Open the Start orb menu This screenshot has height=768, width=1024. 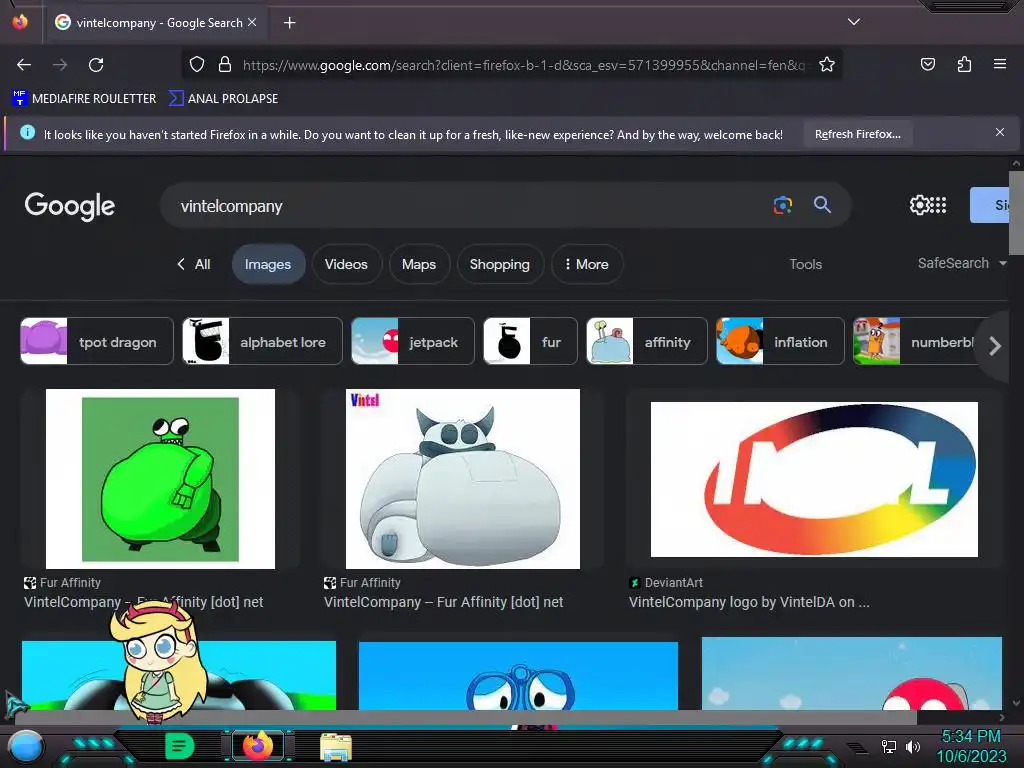coord(25,747)
